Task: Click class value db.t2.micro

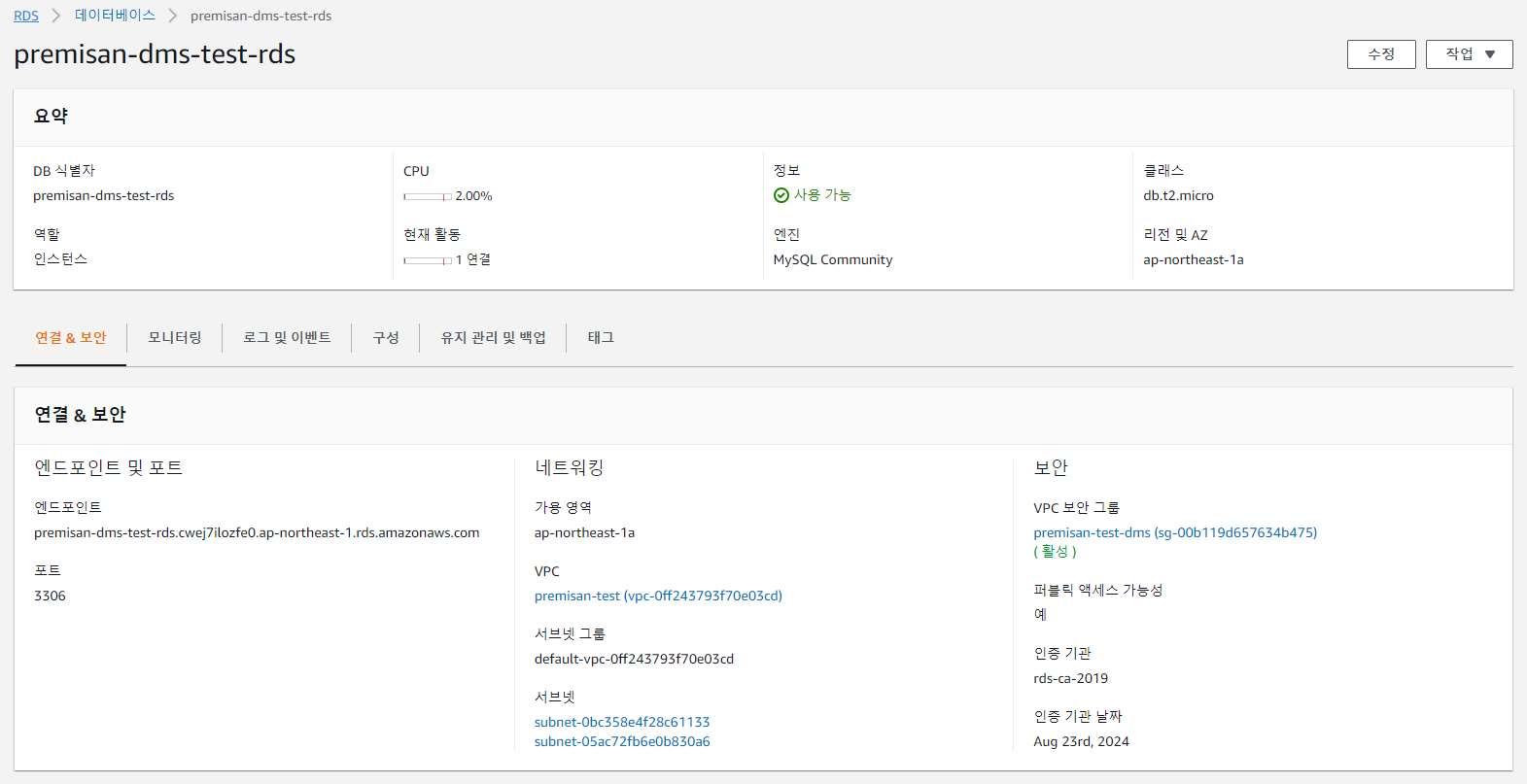Action: click(1178, 195)
